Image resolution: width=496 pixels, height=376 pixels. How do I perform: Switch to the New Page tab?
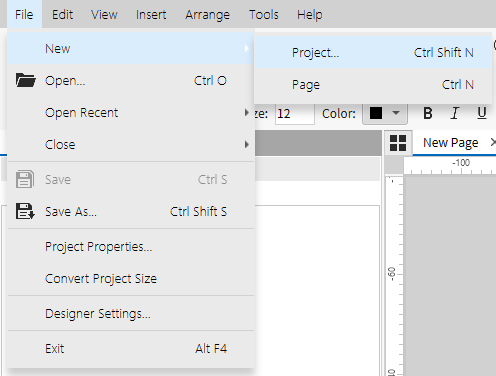coord(451,143)
